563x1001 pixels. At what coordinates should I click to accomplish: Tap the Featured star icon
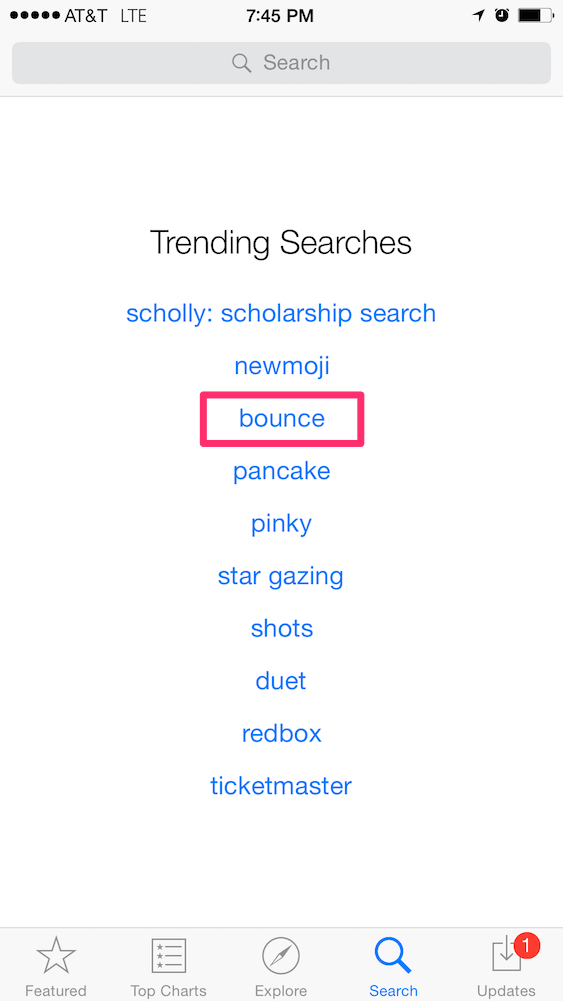click(56, 956)
